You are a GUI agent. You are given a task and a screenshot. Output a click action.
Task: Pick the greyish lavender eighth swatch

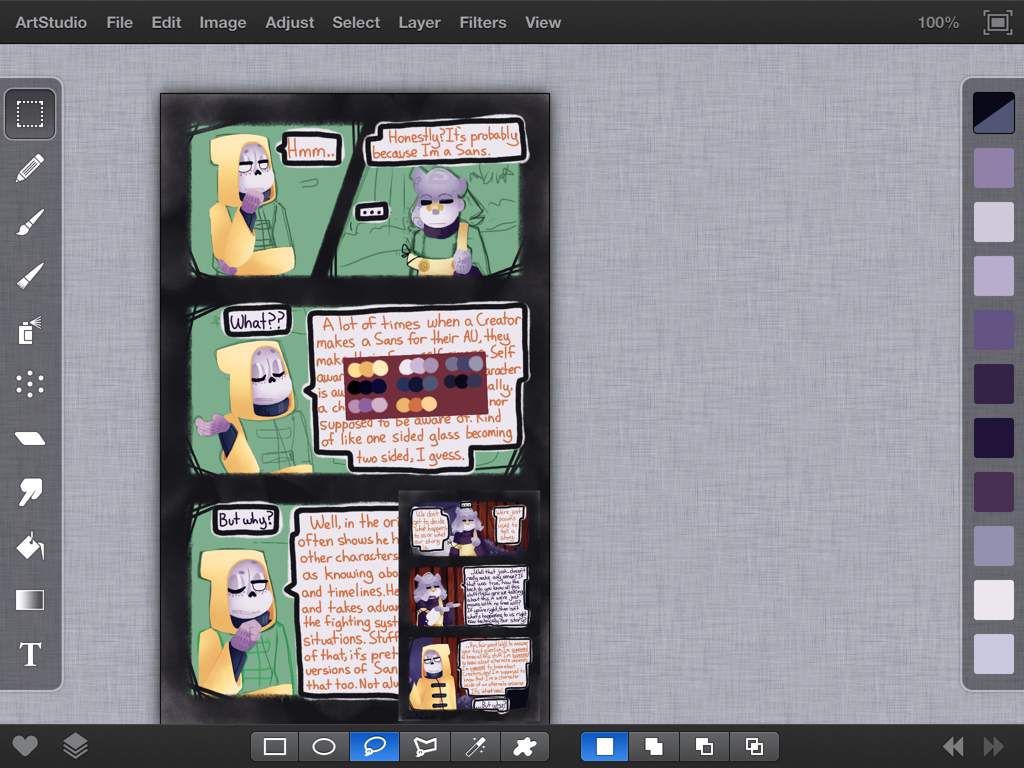click(993, 546)
